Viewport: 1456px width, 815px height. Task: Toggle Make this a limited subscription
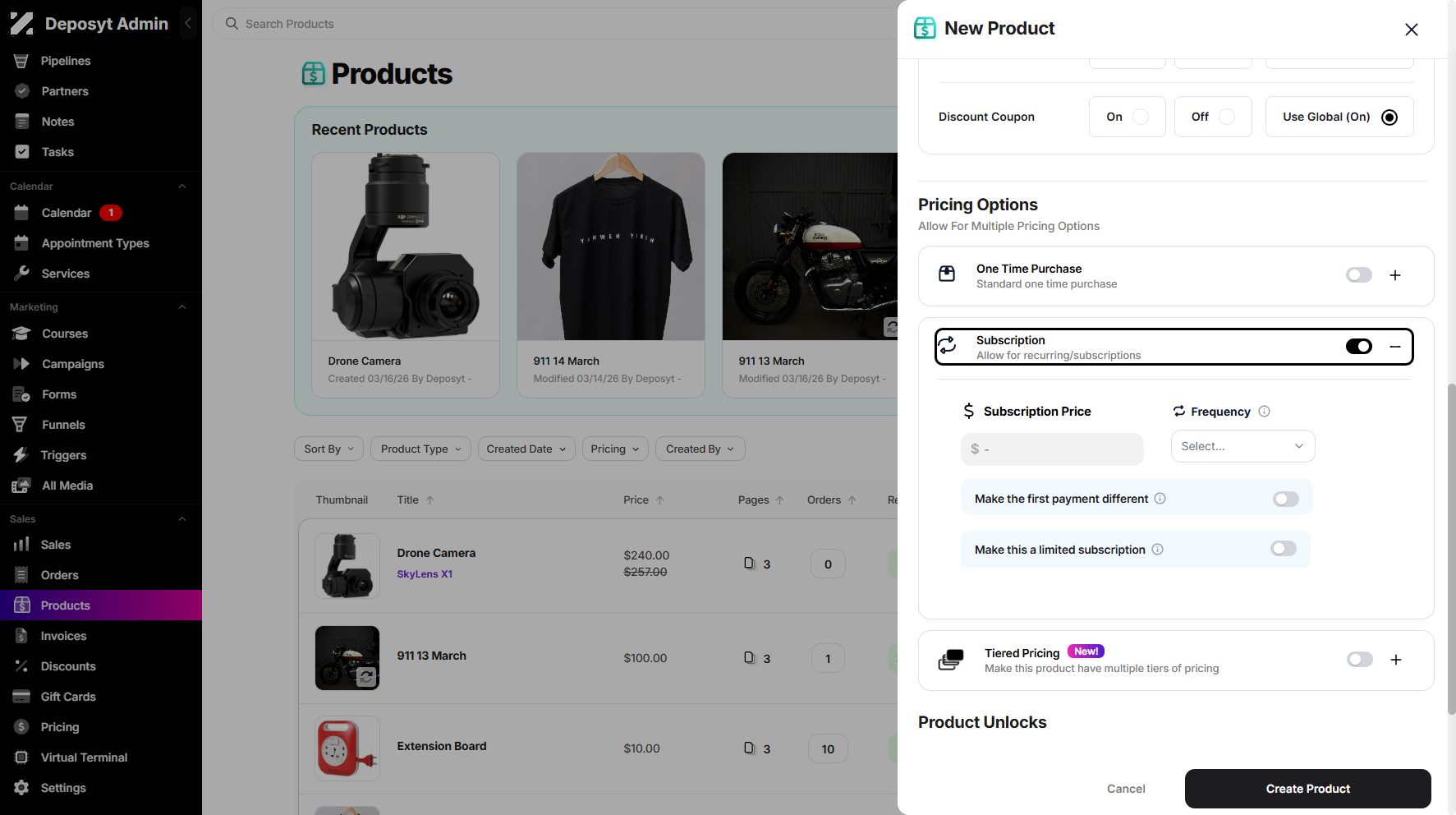point(1284,549)
